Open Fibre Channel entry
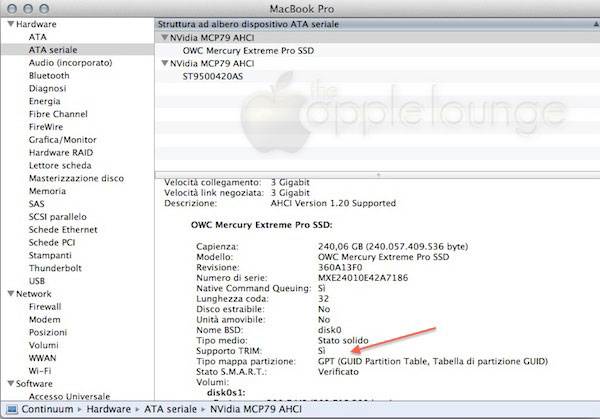The height and width of the screenshot is (419, 600). [x=58, y=114]
